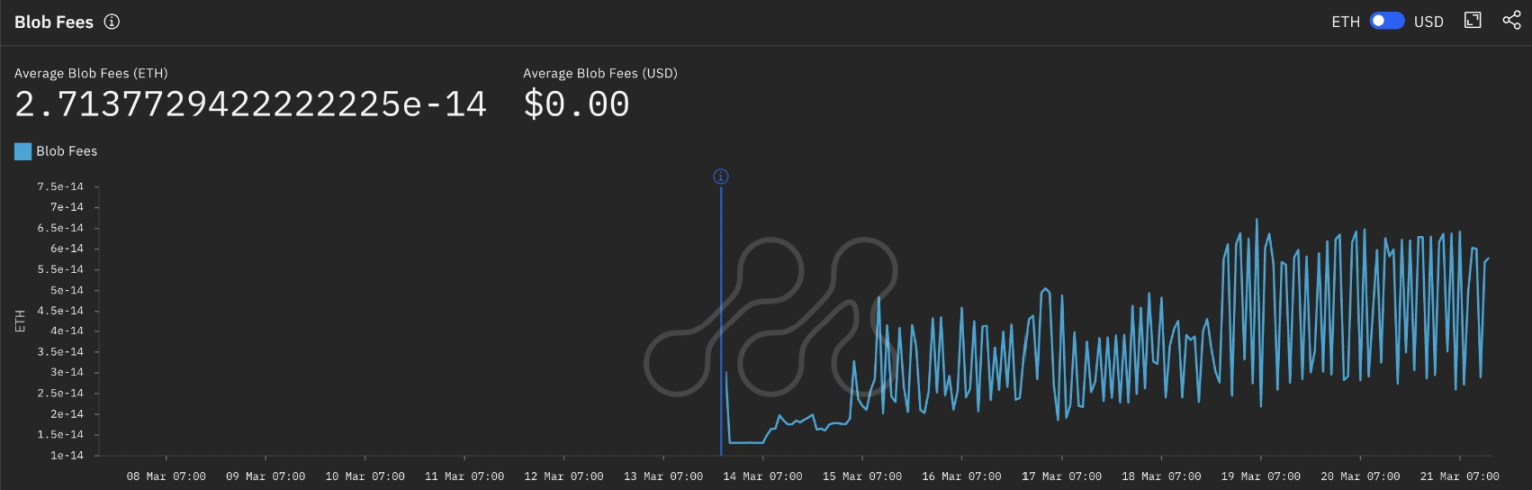Click the average ETH blob fee value
This screenshot has width=1532, height=490.
250,103
